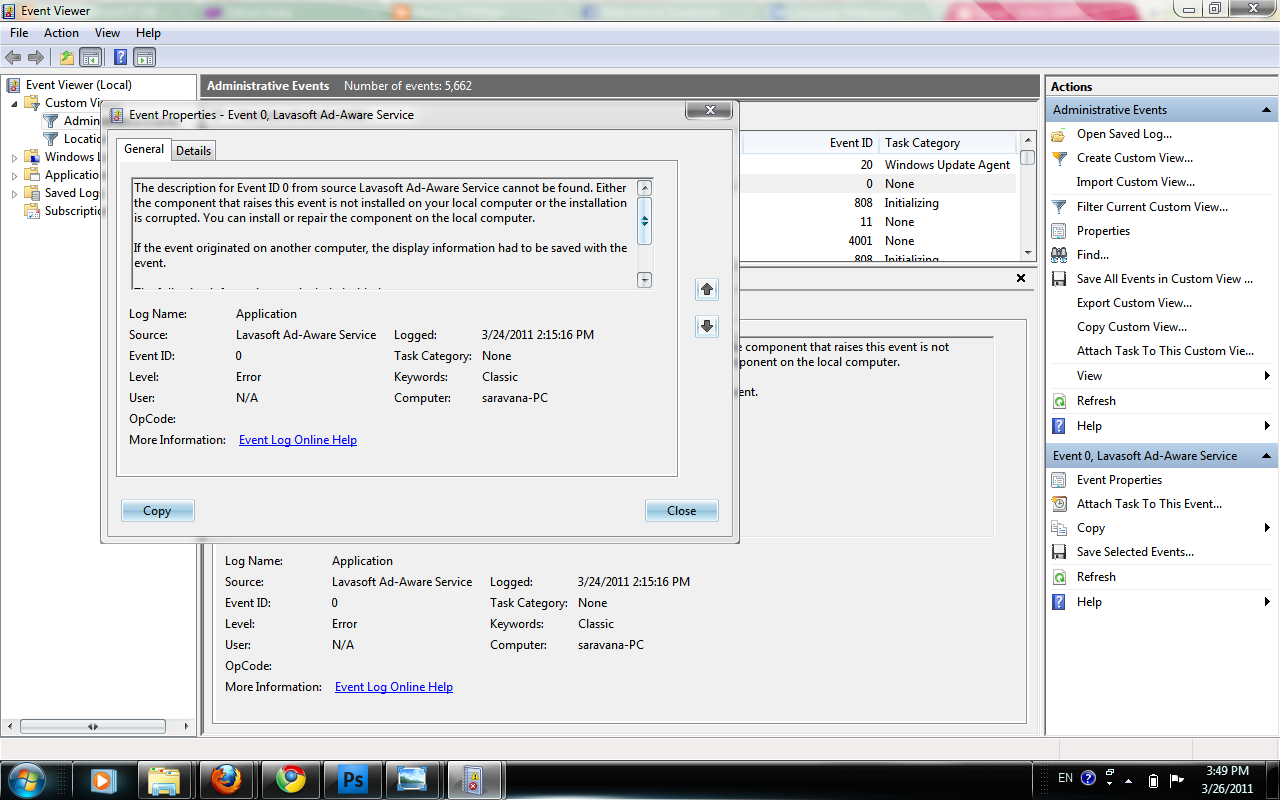Image resolution: width=1280 pixels, height=800 pixels.
Task: Collapse the Administrative Events actions section
Action: coord(1267,110)
